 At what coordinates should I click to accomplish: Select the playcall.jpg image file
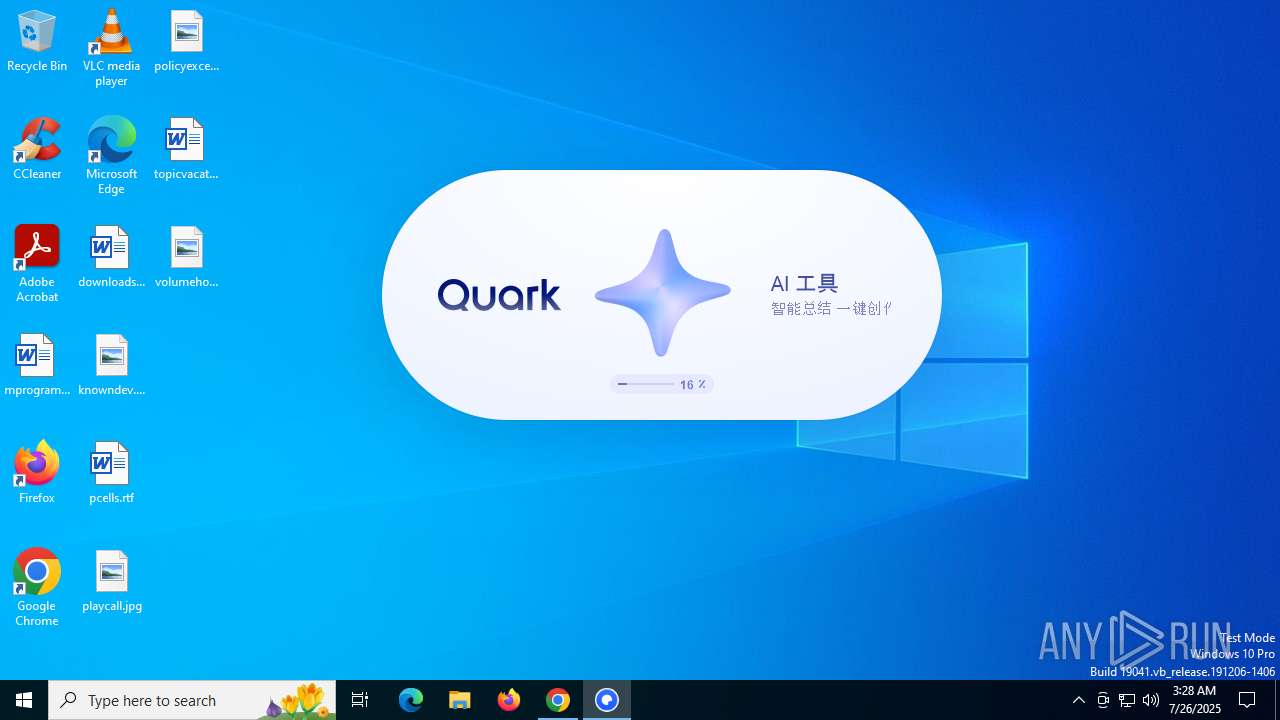point(111,581)
